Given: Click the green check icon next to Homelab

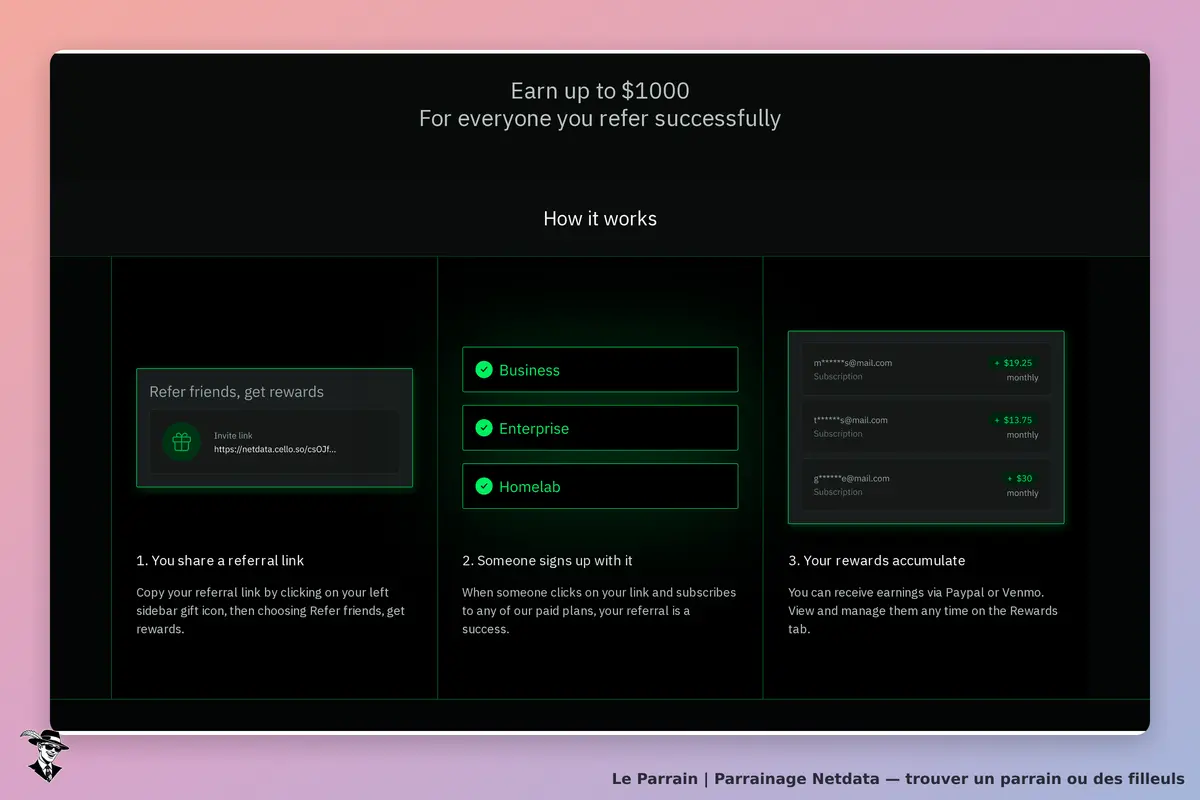Looking at the screenshot, I should click(x=484, y=487).
